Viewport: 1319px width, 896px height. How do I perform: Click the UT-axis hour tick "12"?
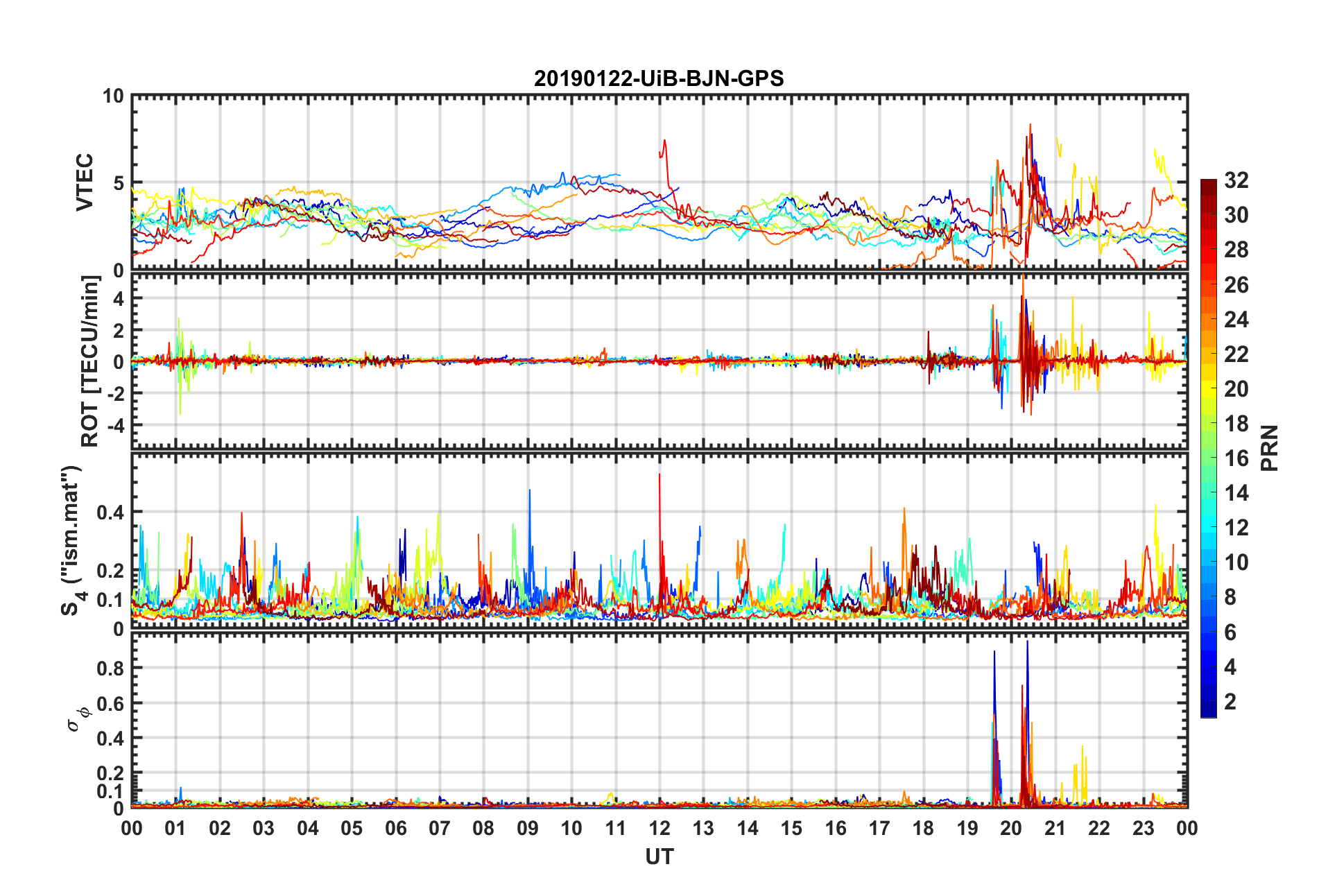click(x=659, y=828)
